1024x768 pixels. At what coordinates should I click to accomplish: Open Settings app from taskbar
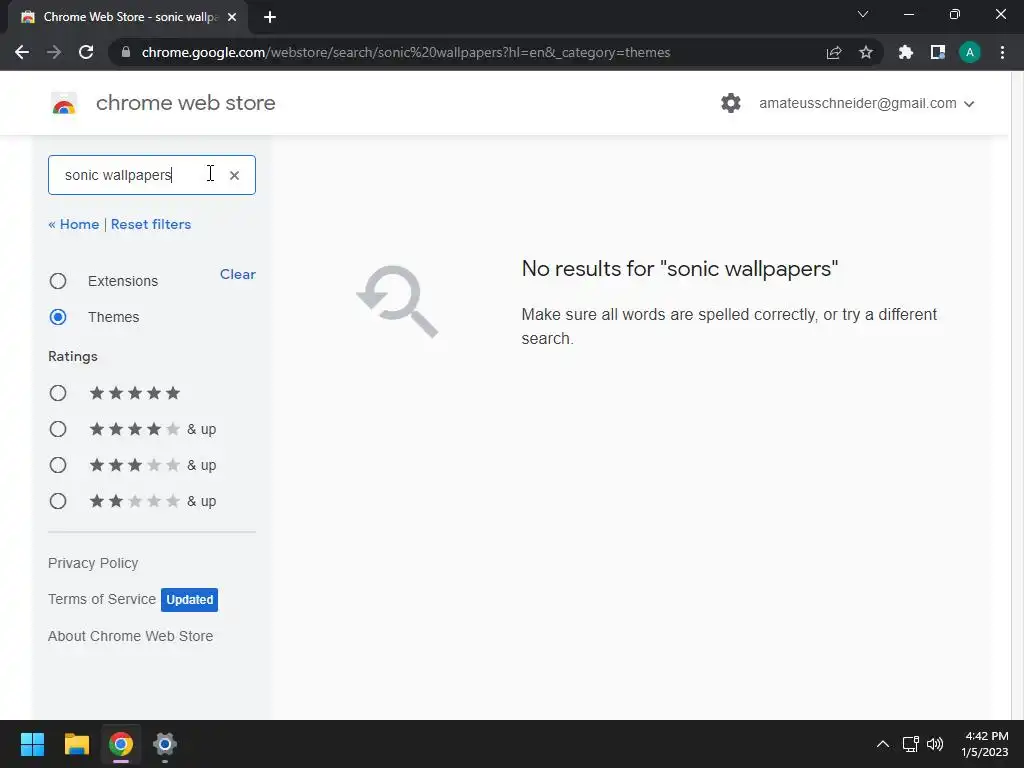coord(165,744)
